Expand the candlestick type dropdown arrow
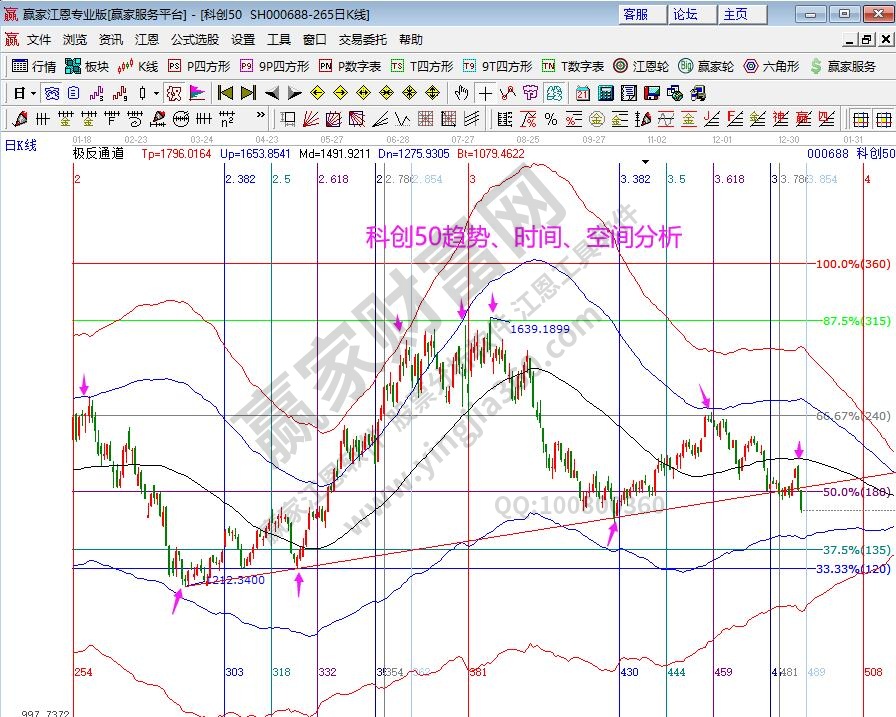This screenshot has height=717, width=896. pos(155,93)
